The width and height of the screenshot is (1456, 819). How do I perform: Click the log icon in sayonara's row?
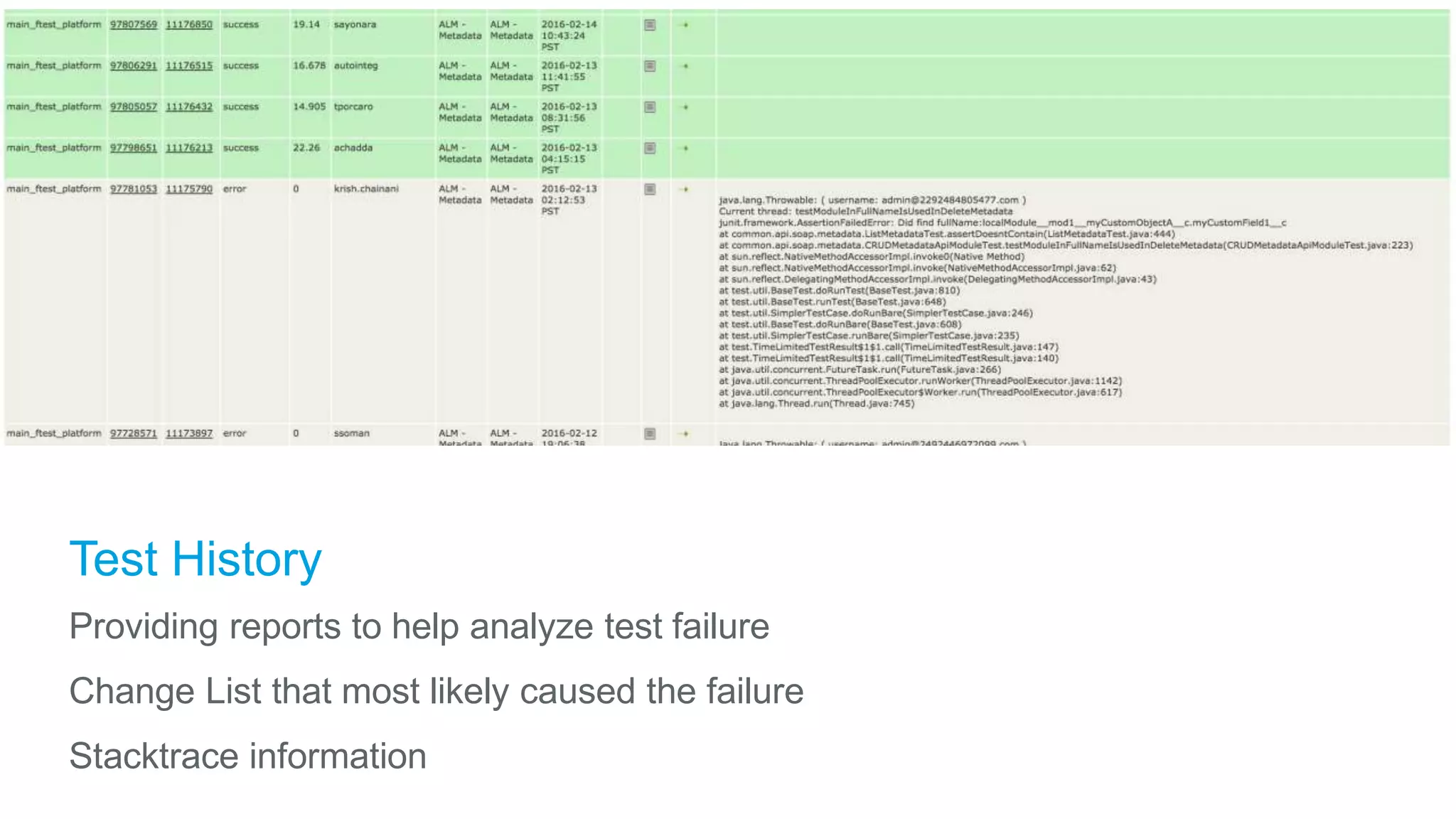pos(650,25)
